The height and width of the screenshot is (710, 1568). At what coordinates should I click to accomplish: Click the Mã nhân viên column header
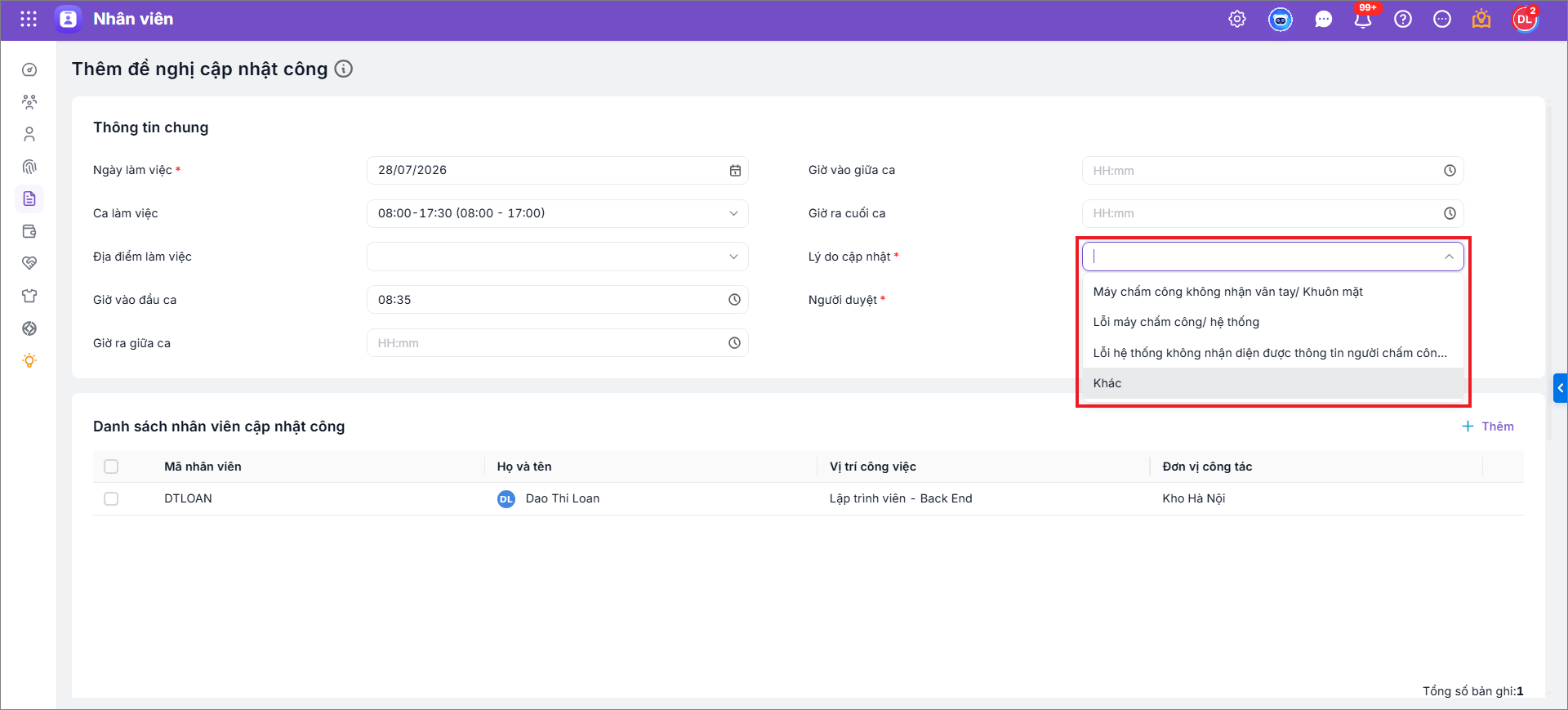point(203,467)
